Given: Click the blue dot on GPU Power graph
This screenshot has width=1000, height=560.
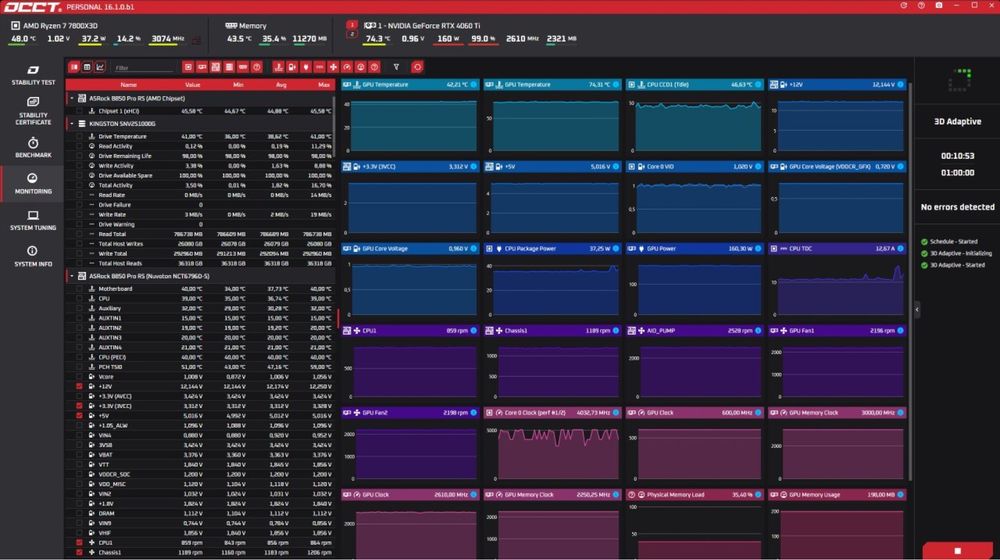Looking at the screenshot, I should (758, 249).
